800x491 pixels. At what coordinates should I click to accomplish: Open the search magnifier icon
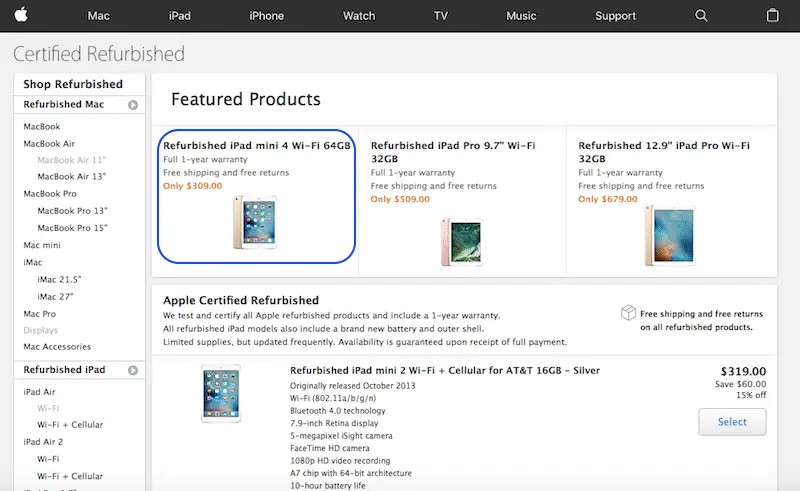[x=701, y=16]
